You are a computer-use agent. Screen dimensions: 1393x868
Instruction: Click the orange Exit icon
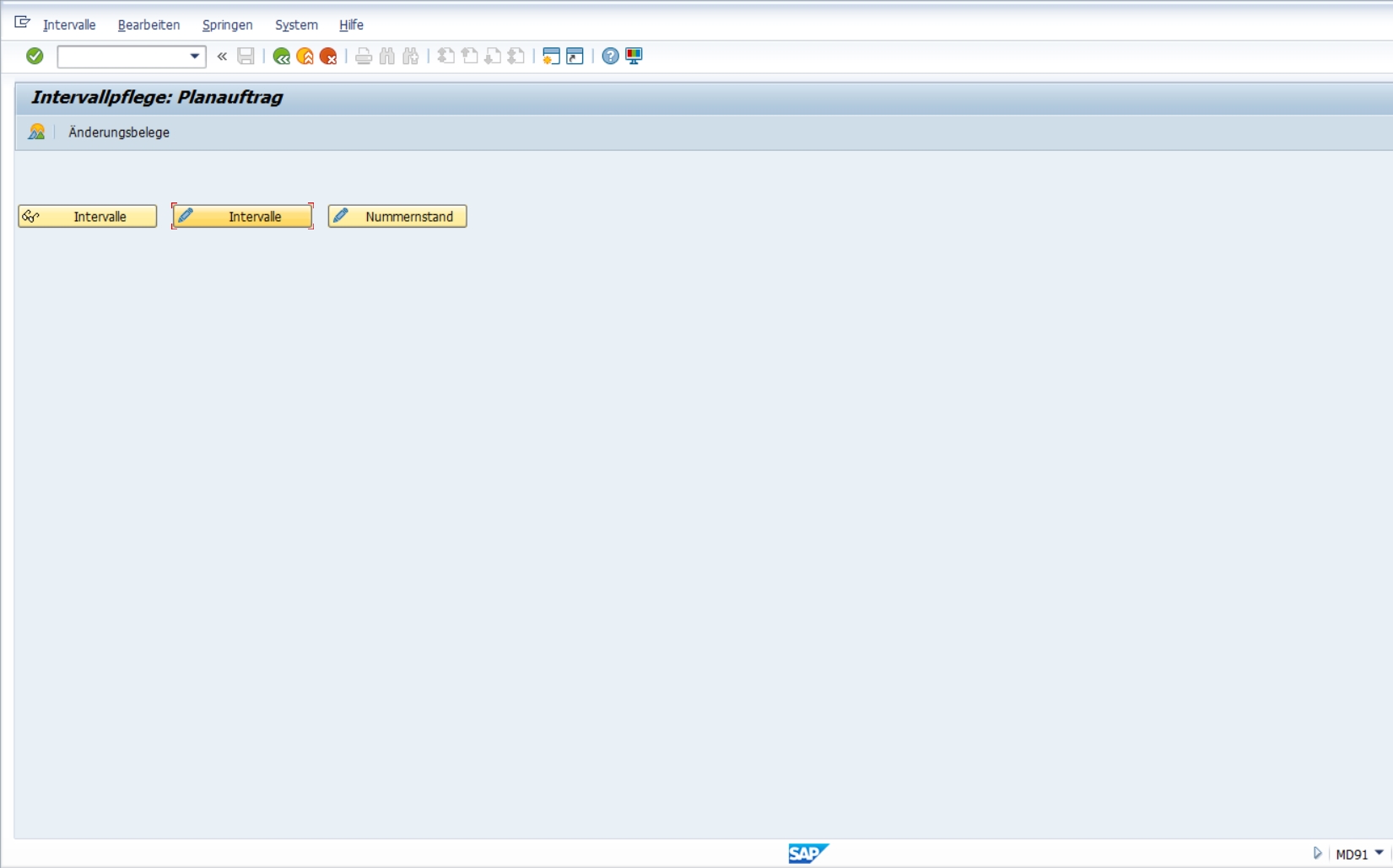tap(305, 57)
